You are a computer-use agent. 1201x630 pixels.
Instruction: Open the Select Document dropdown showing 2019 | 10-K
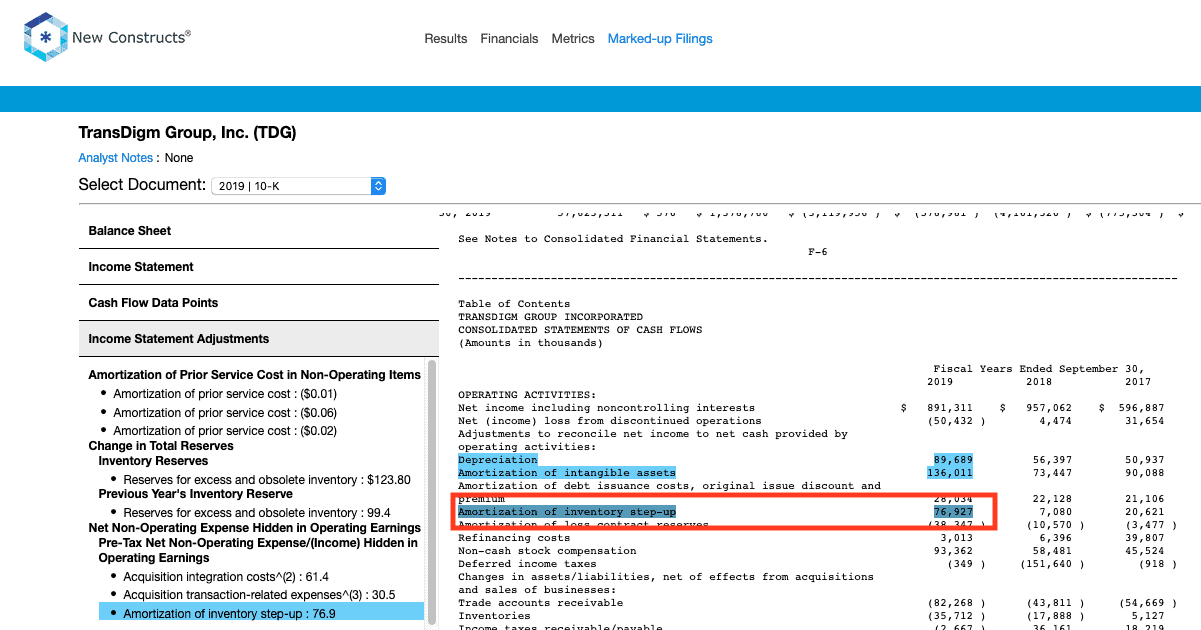pyautogui.click(x=298, y=186)
